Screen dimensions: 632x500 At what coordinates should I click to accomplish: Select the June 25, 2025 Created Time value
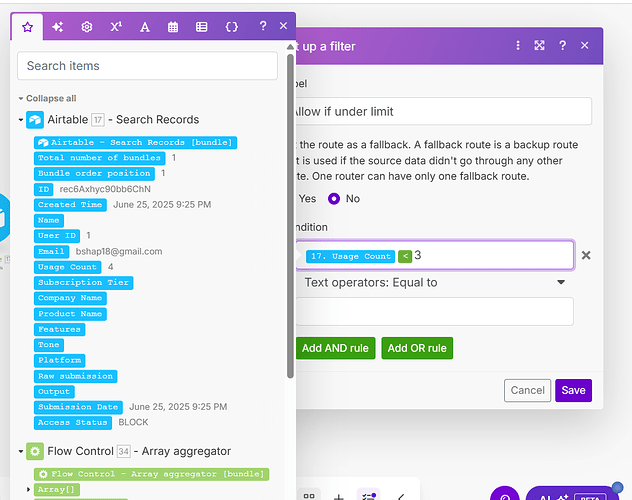[x=162, y=205]
